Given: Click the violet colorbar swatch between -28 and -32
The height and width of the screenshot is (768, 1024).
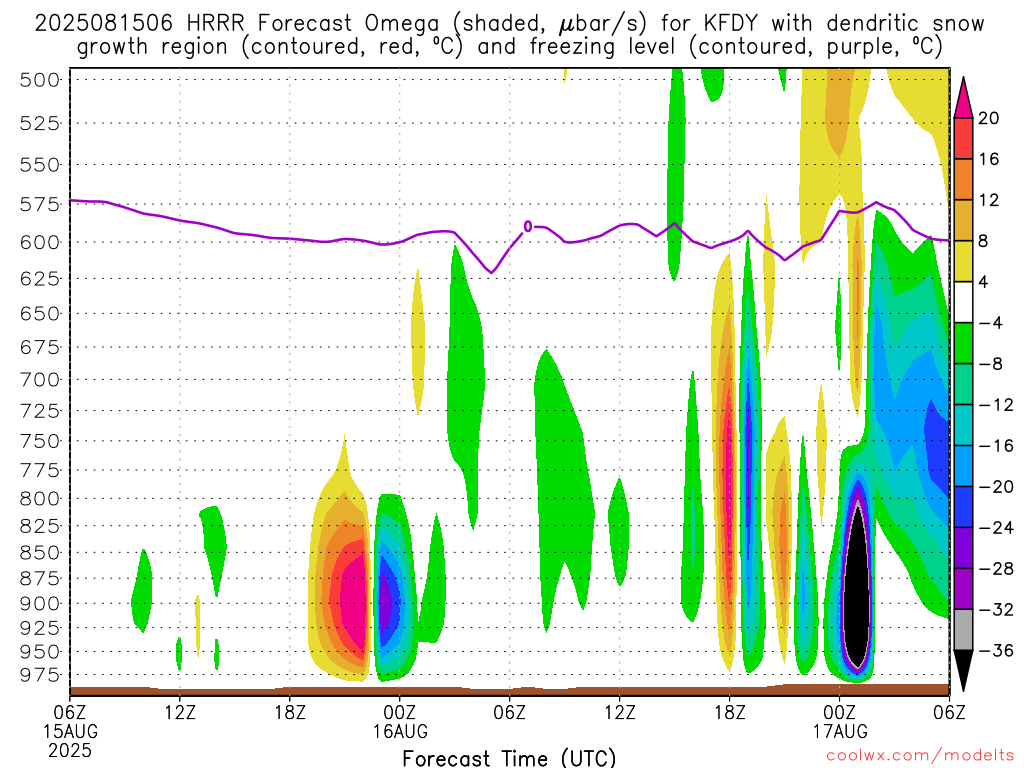Looking at the screenshot, I should point(963,590).
